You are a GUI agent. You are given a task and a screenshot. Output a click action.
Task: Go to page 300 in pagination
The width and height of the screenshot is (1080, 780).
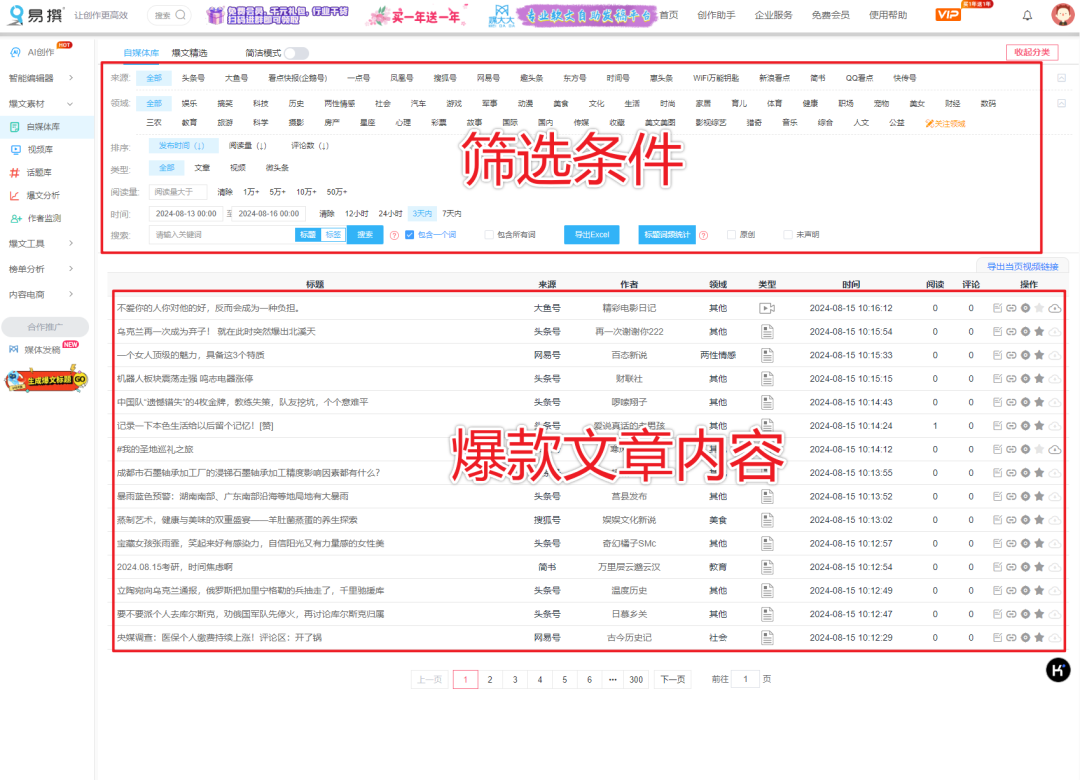pyautogui.click(x=636, y=679)
